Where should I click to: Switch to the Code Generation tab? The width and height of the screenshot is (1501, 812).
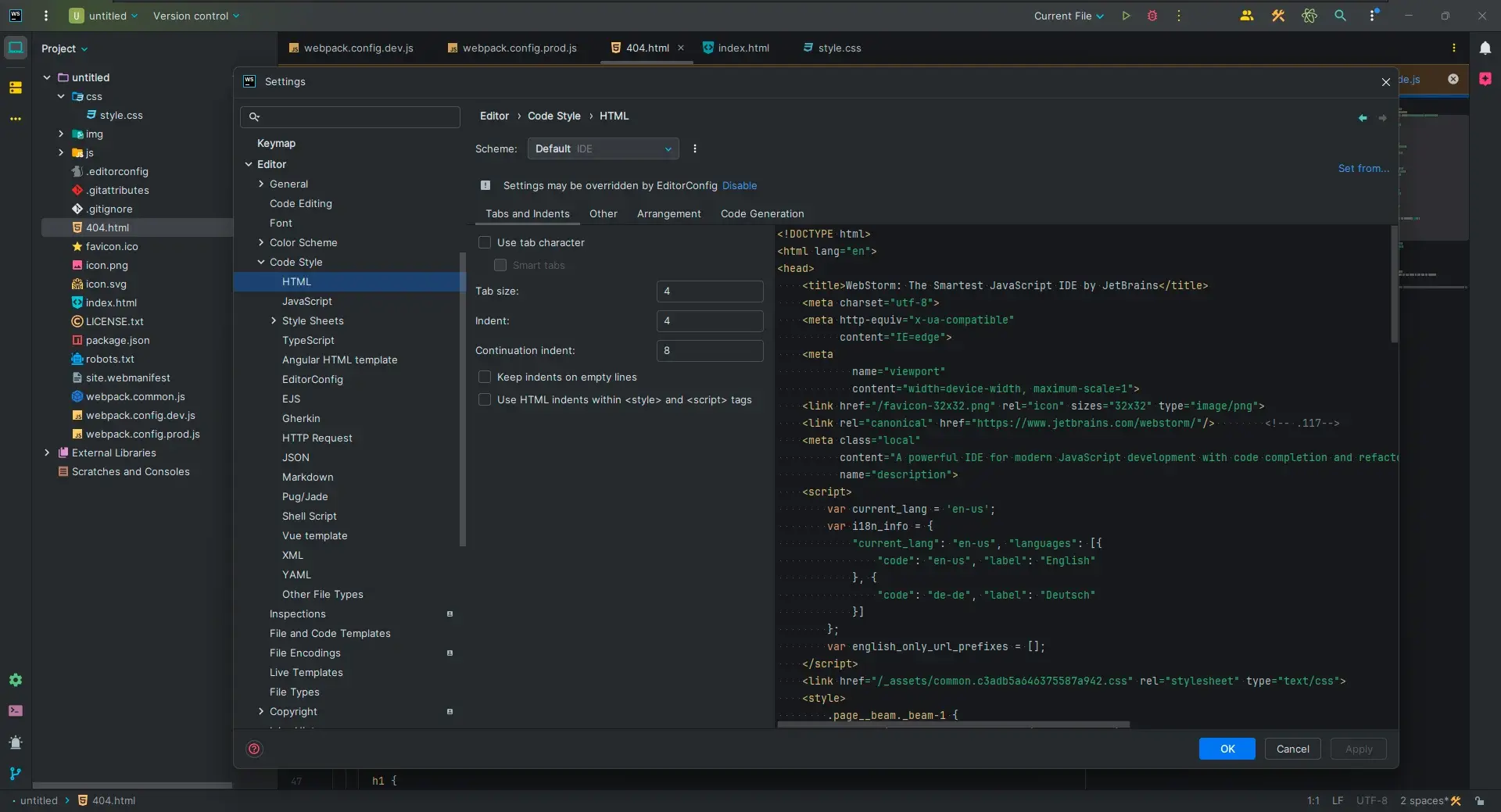click(x=761, y=213)
